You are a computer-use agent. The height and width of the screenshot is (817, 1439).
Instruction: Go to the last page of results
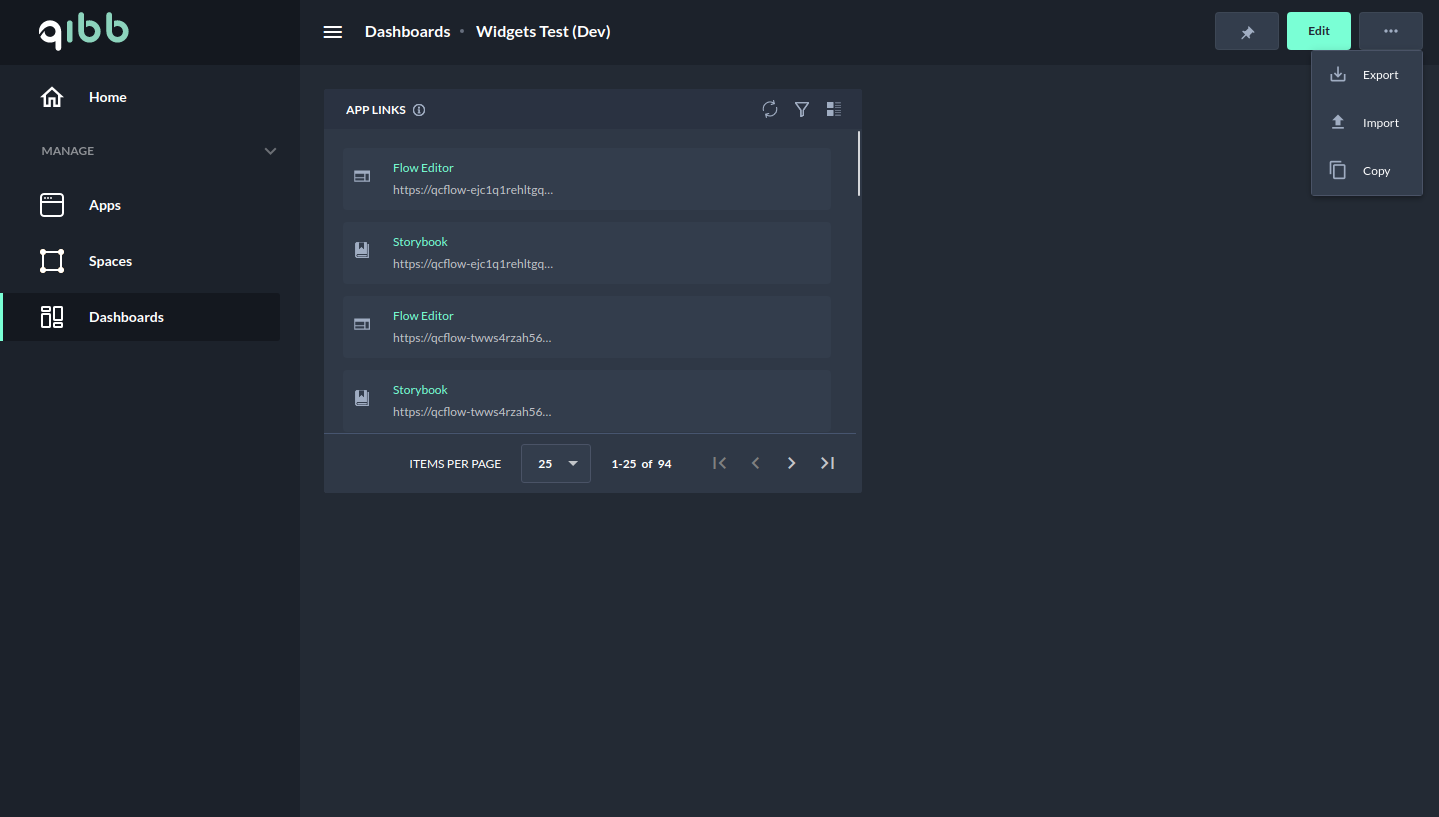coord(827,463)
